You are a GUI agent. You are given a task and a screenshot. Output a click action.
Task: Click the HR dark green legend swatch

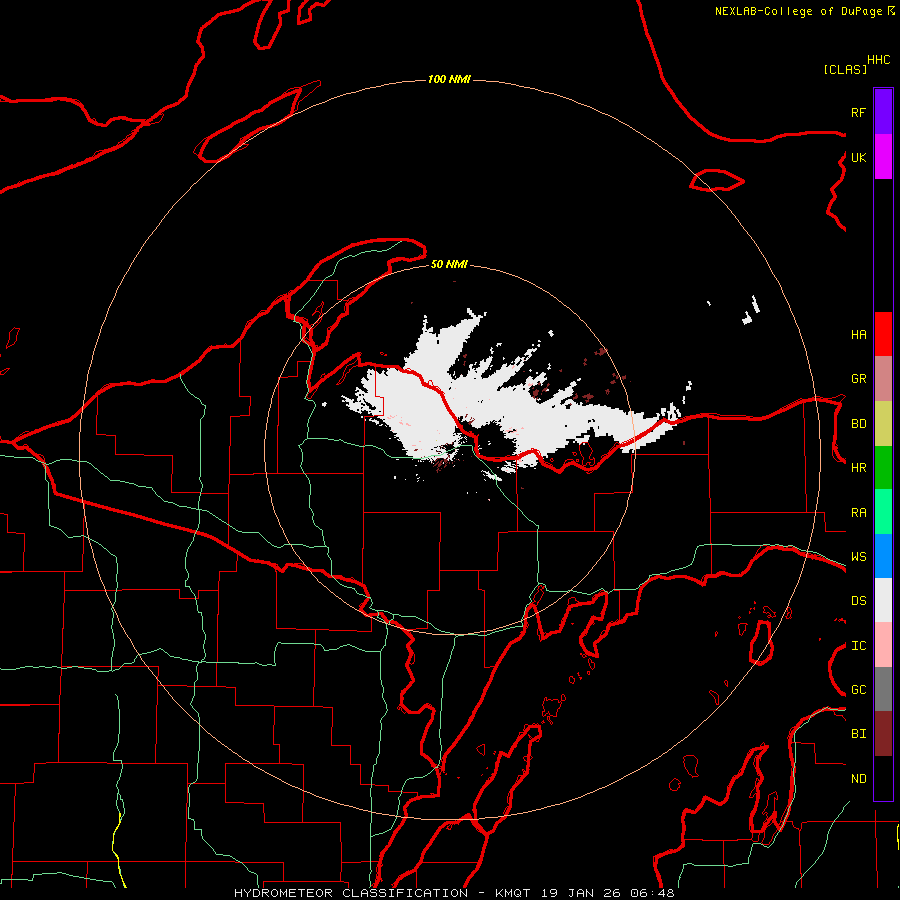tap(883, 467)
